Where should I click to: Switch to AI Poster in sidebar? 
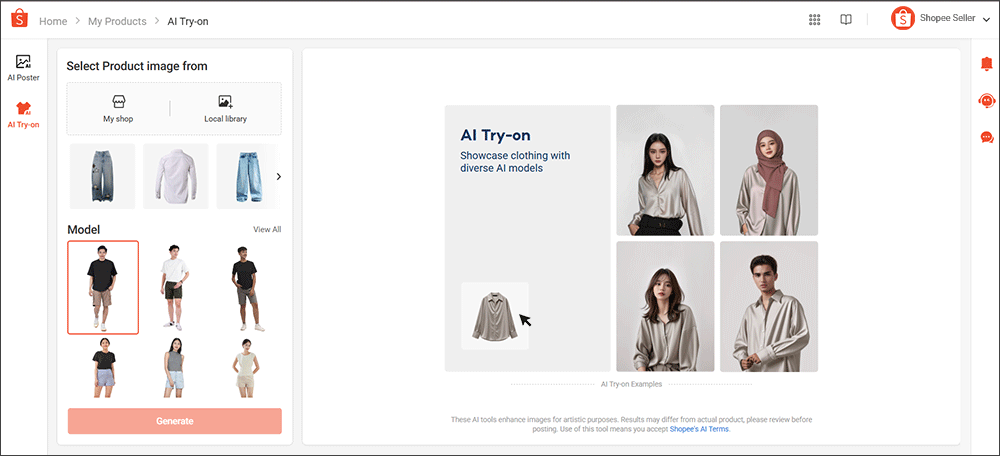tap(24, 68)
